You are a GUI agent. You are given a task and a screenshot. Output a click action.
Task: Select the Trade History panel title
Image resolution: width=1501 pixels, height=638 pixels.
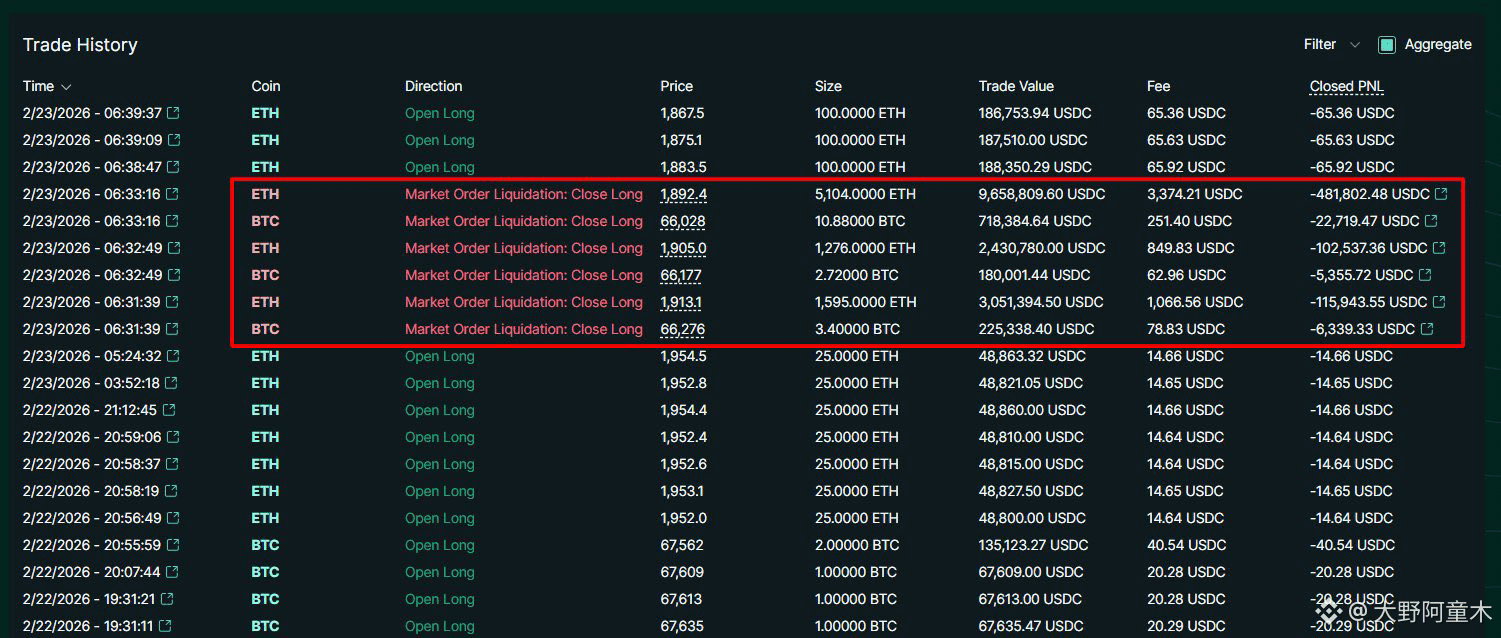click(80, 45)
